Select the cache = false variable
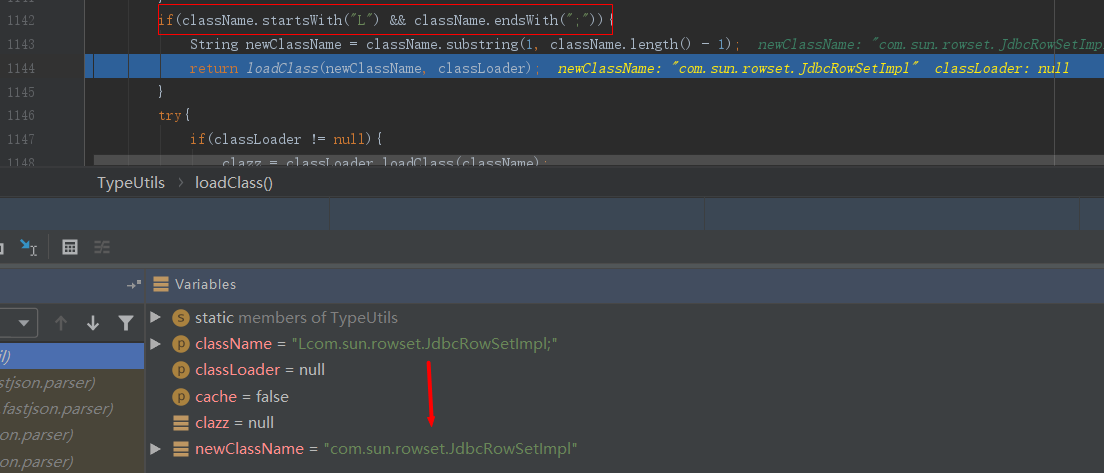This screenshot has width=1104, height=473. point(242,397)
